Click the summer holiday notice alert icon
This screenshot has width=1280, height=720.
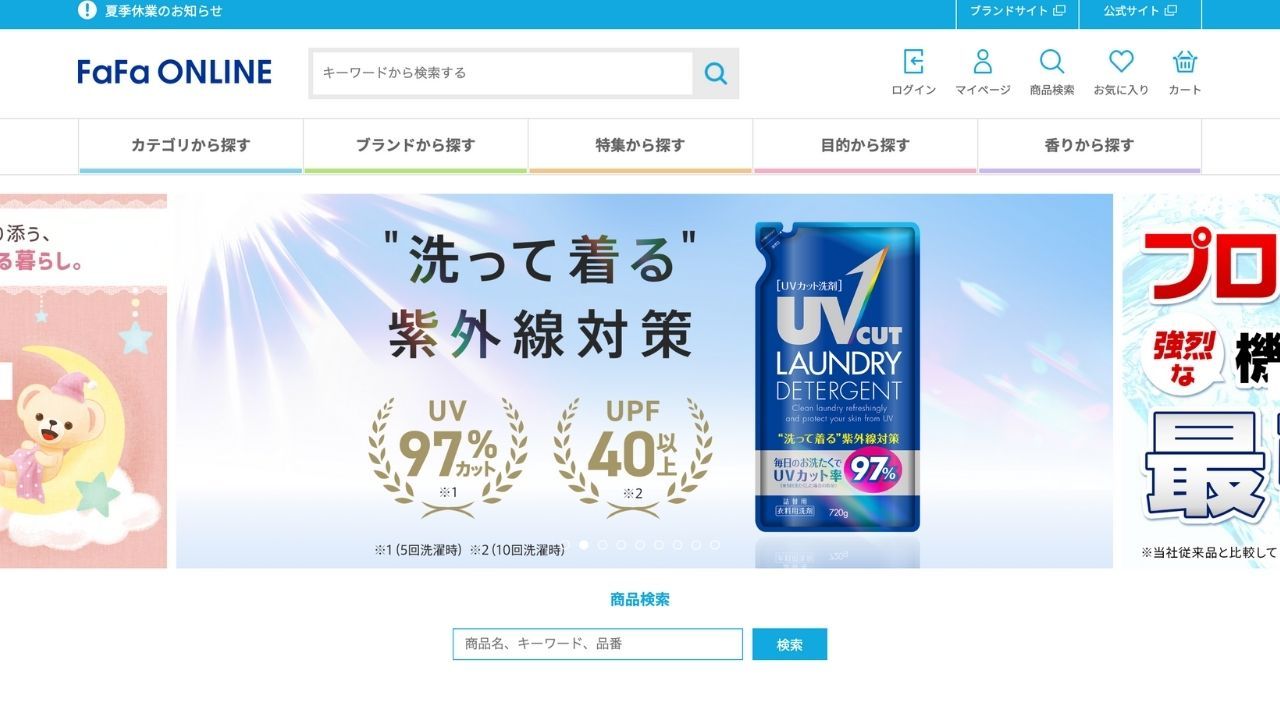[87, 11]
